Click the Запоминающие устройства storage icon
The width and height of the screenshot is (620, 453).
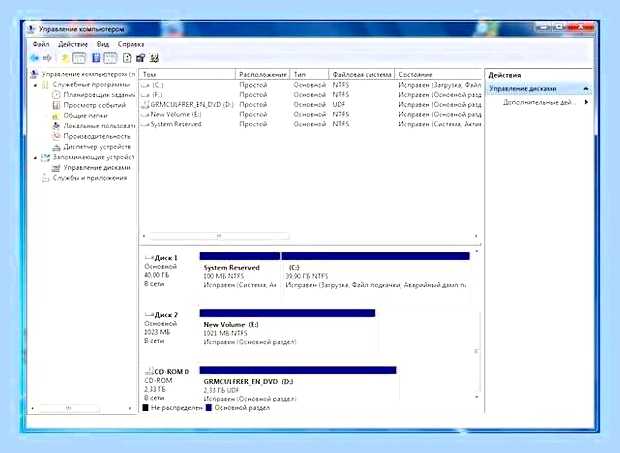point(45,157)
